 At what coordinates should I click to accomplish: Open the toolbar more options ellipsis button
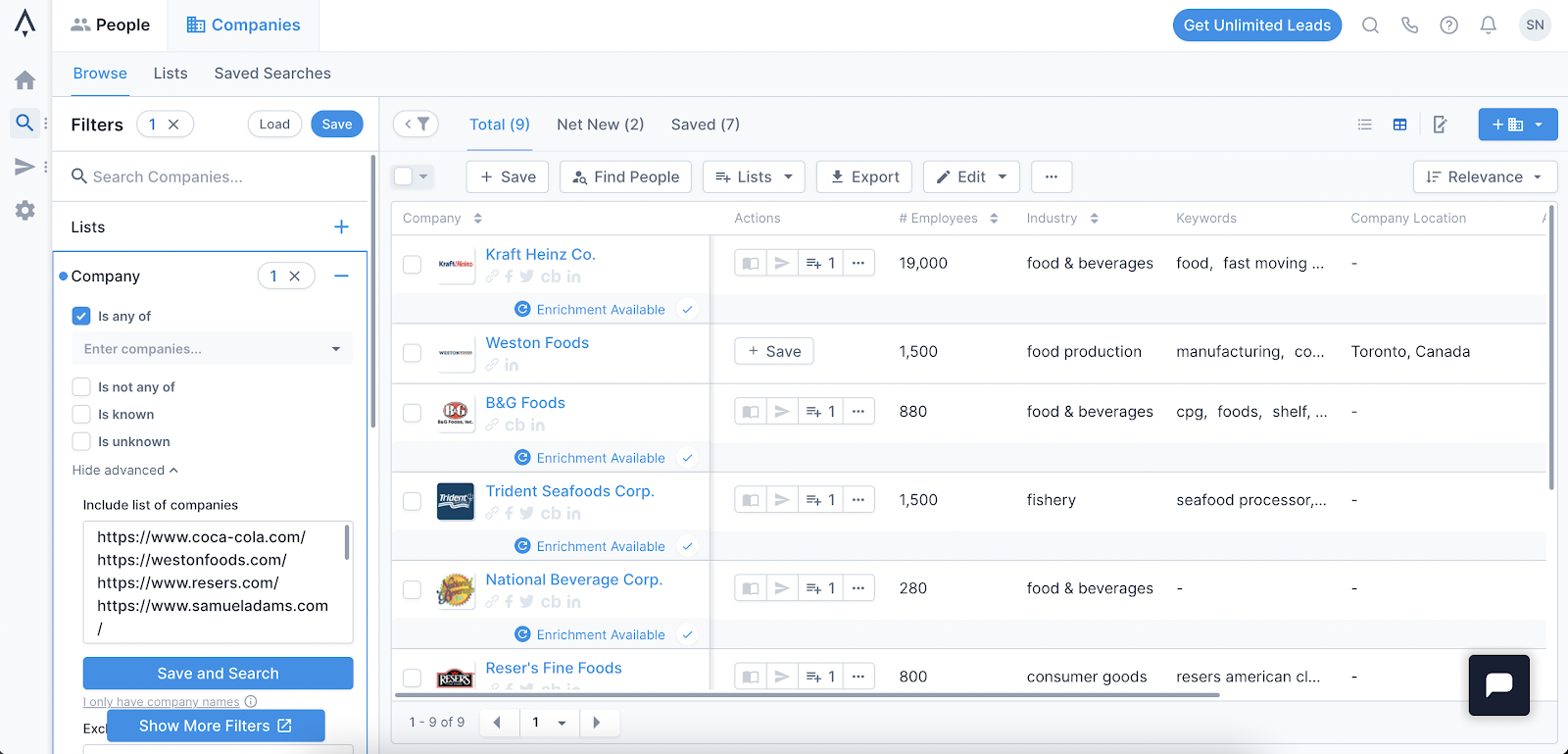click(x=1052, y=177)
